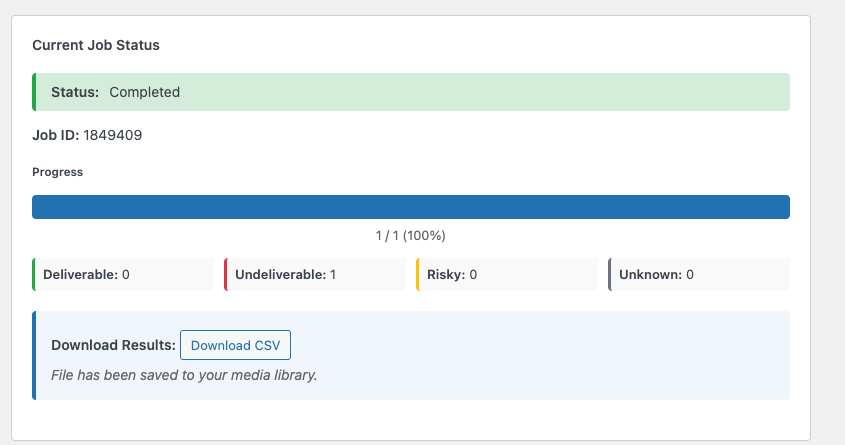Select the Unknown count box
Viewport: 845px width, 445px height.
pos(699,274)
